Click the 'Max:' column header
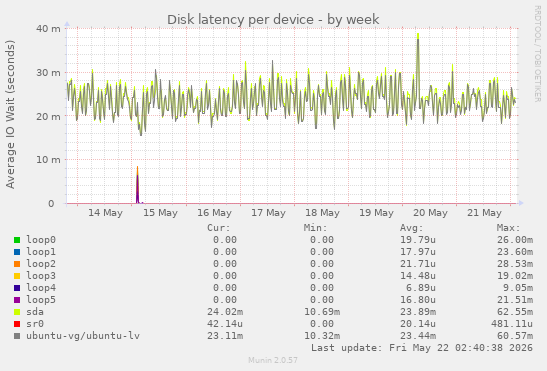 (509, 228)
